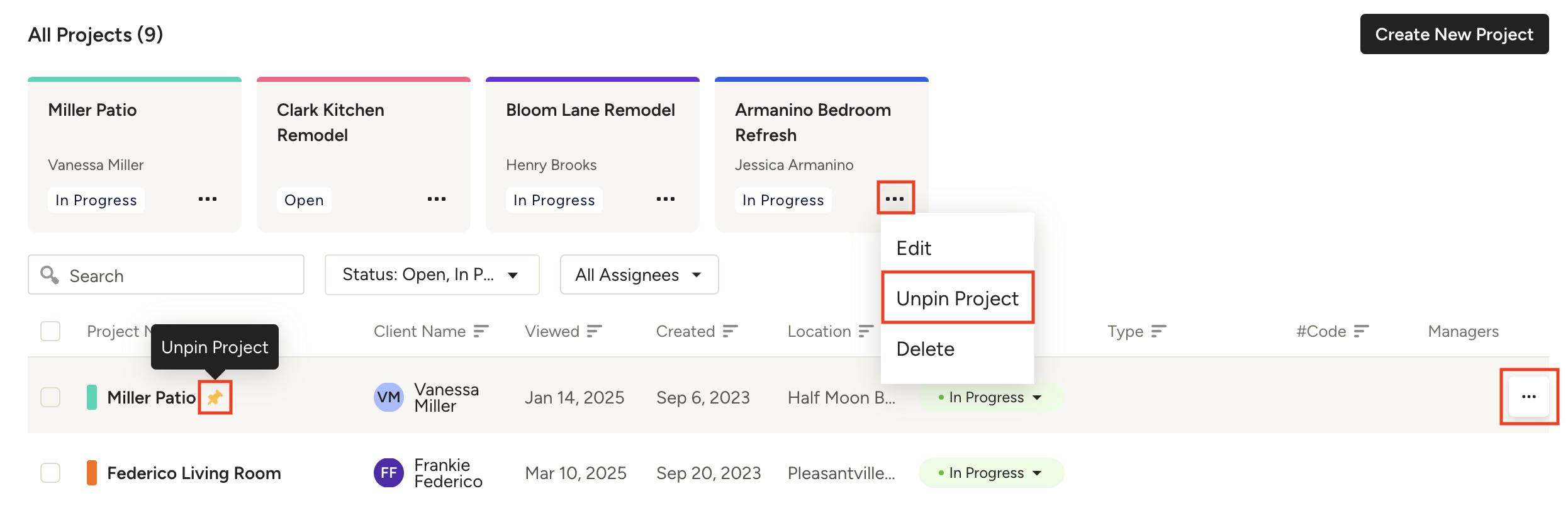Open the All Assignees dropdown
The height and width of the screenshot is (520, 1568).
click(639, 274)
